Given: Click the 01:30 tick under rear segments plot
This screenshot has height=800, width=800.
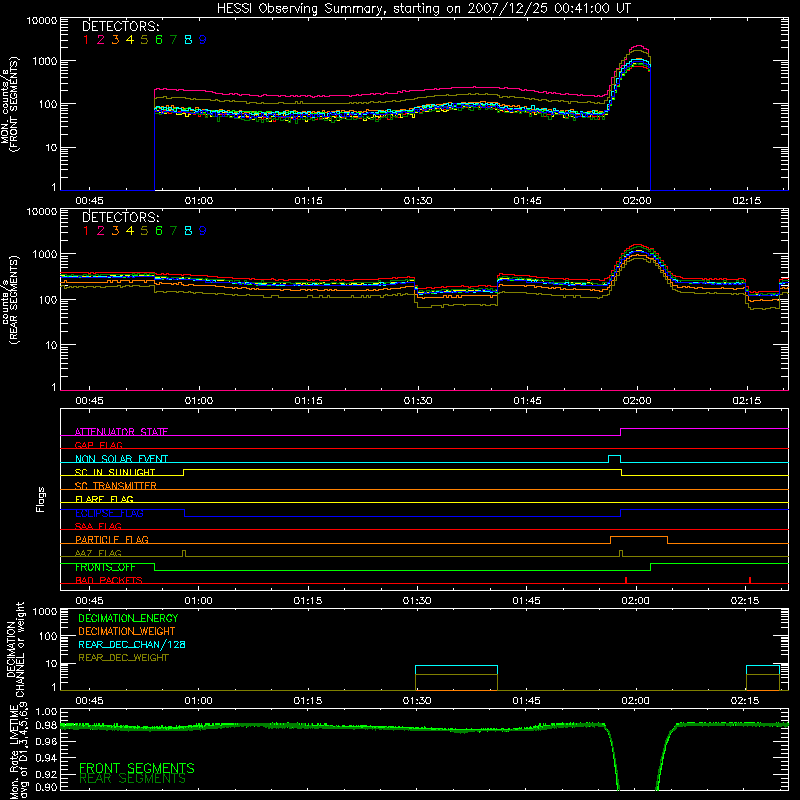Looking at the screenshot, I should (x=418, y=401).
